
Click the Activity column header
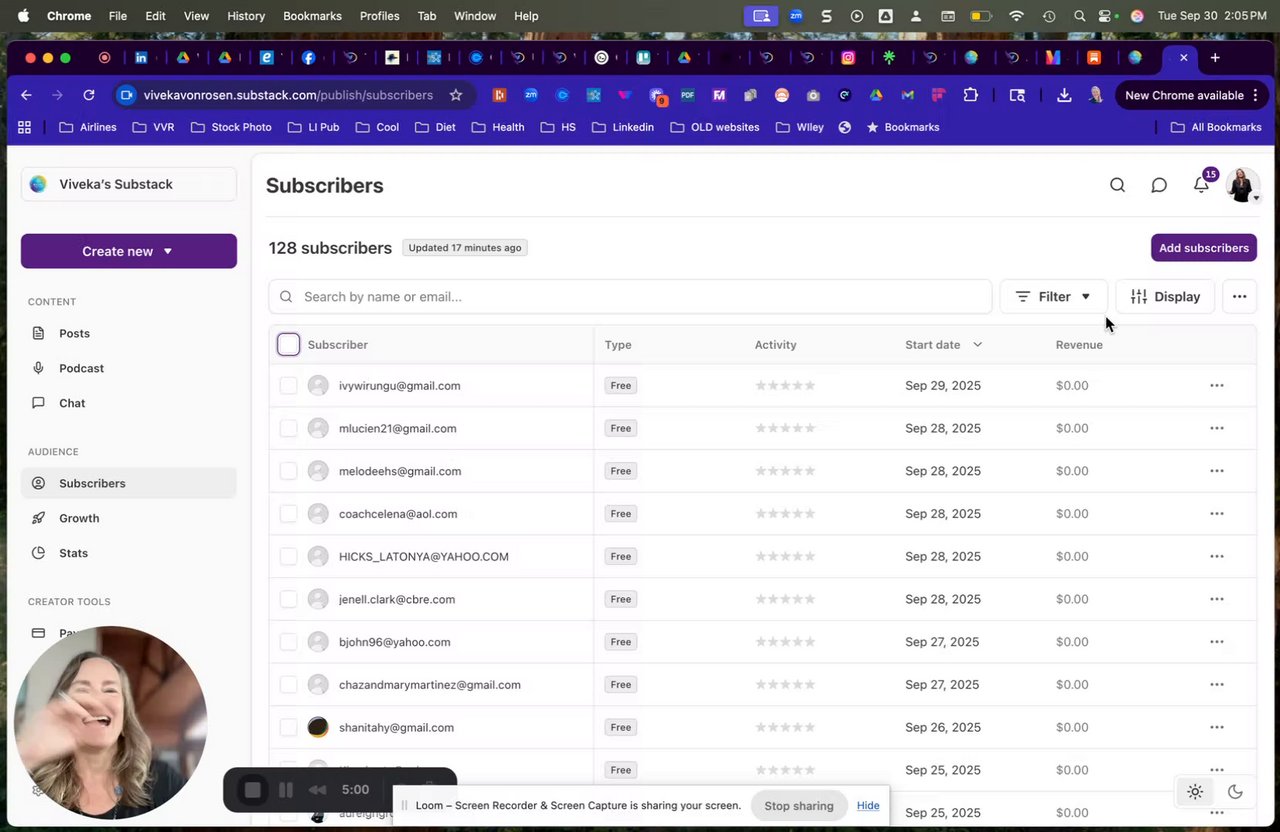coord(776,345)
